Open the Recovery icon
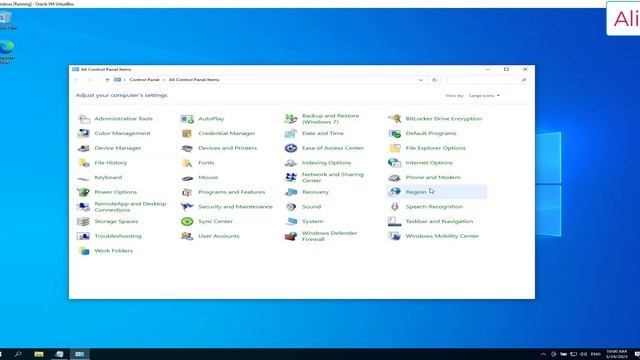Screen dimensions: 640x360 (x=291, y=192)
